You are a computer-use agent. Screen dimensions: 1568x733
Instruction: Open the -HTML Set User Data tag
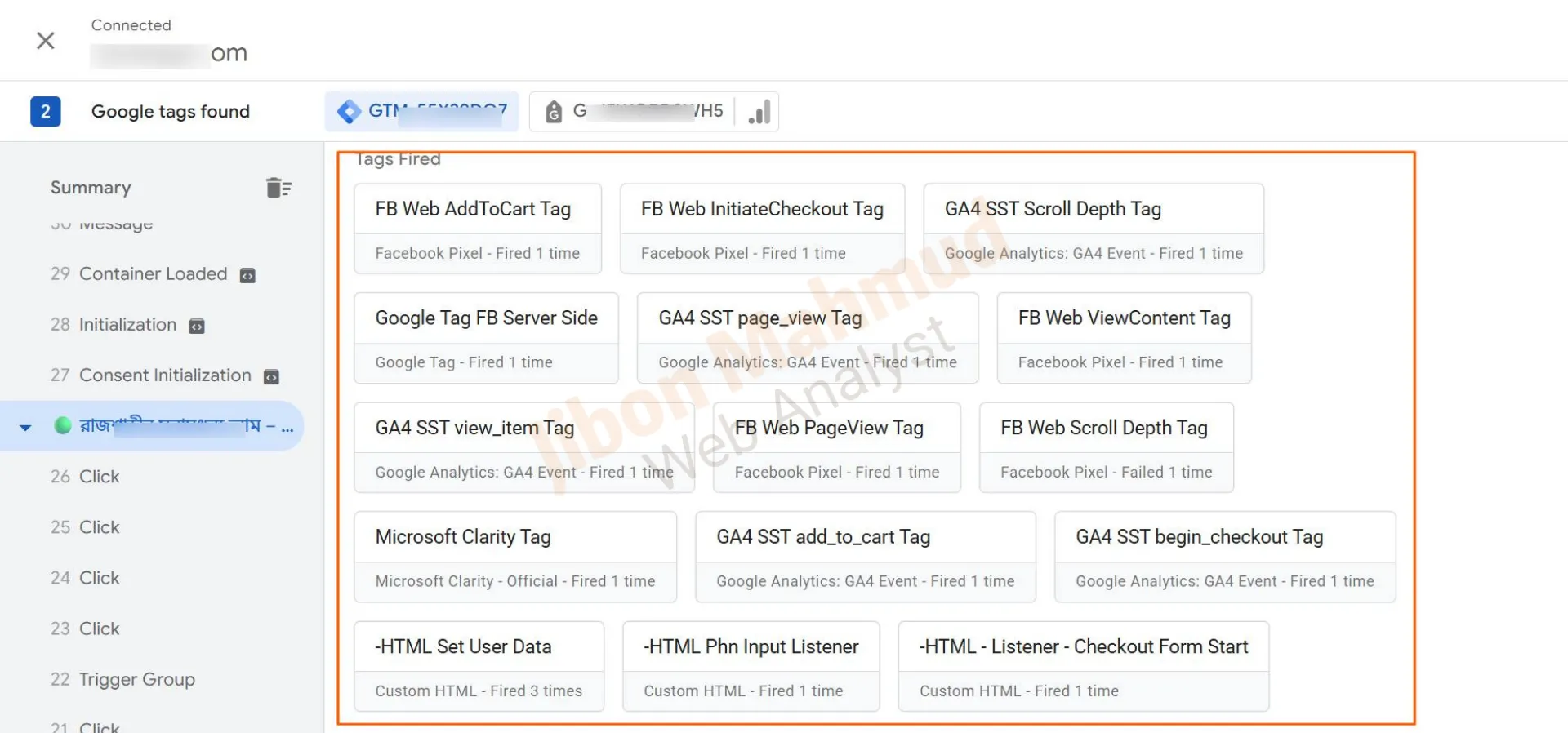479,666
